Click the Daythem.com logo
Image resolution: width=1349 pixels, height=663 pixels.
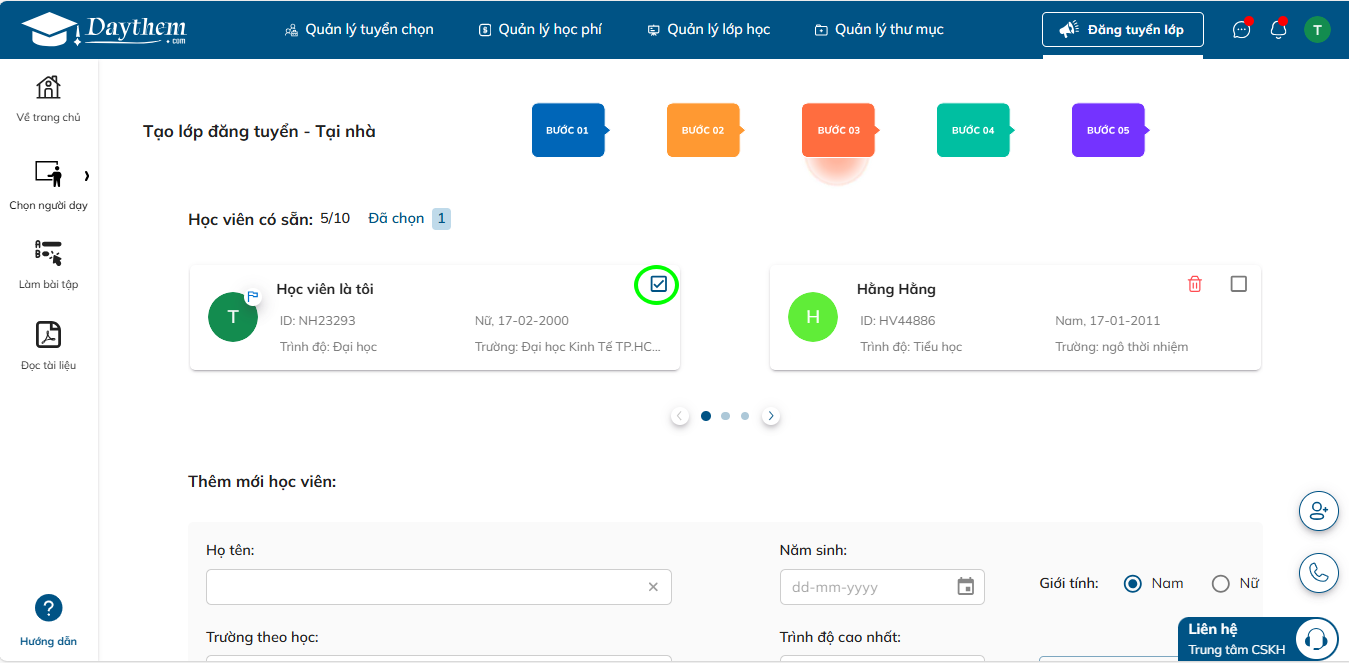103,29
